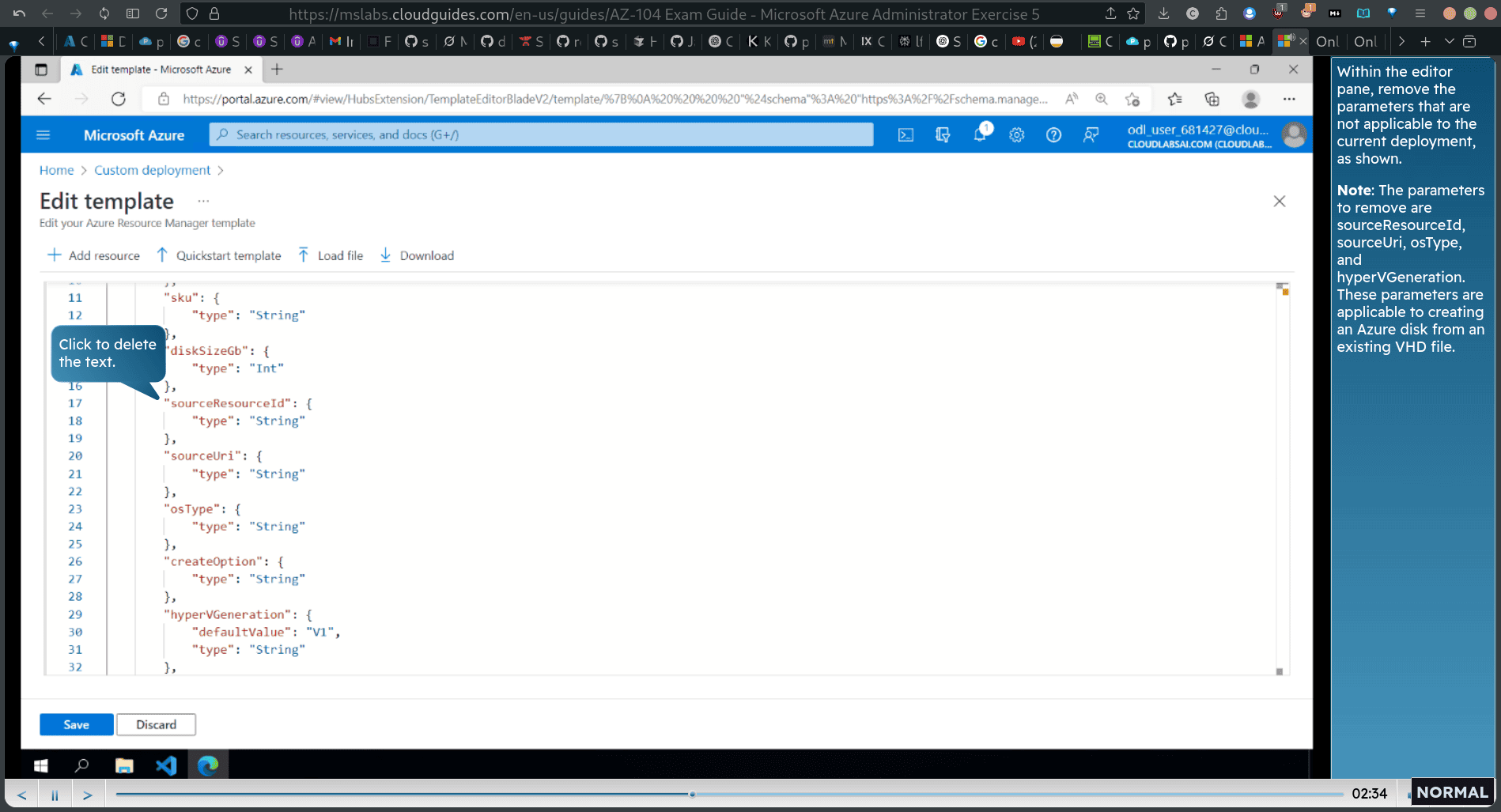
Task: Open the Windows Start menu
Action: (41, 765)
